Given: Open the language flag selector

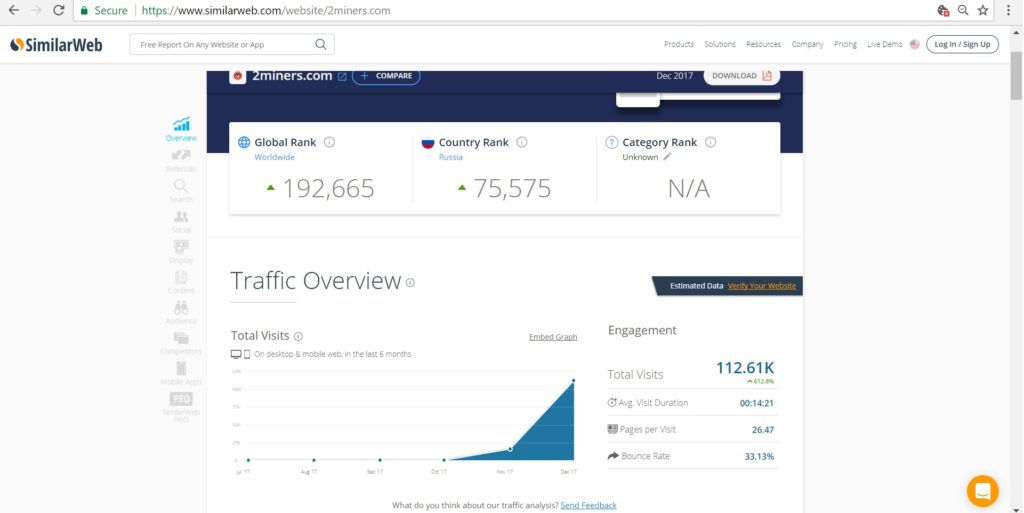Looking at the screenshot, I should [914, 44].
